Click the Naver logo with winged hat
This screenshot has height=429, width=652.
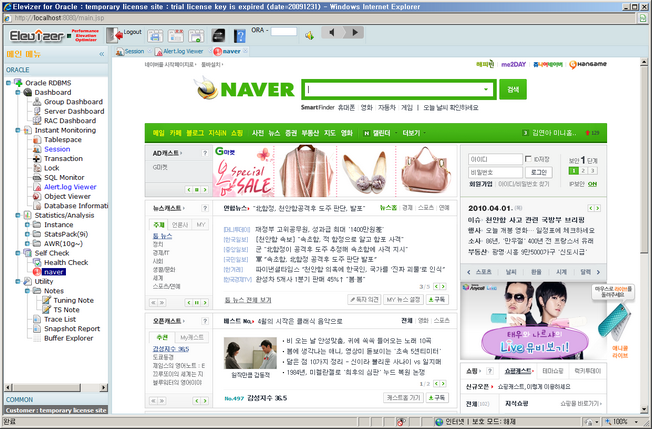pyautogui.click(x=244, y=89)
